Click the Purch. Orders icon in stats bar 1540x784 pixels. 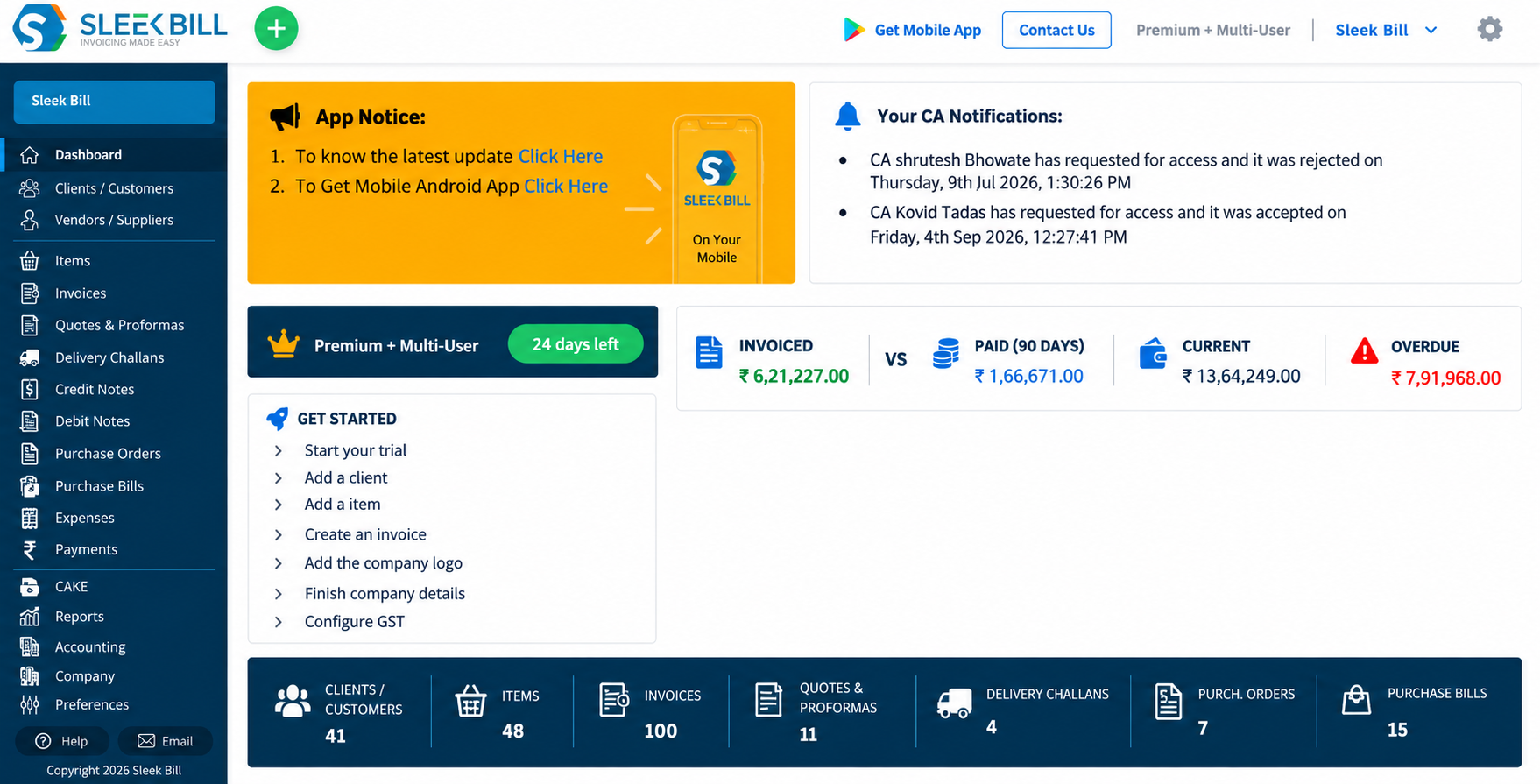(1168, 702)
